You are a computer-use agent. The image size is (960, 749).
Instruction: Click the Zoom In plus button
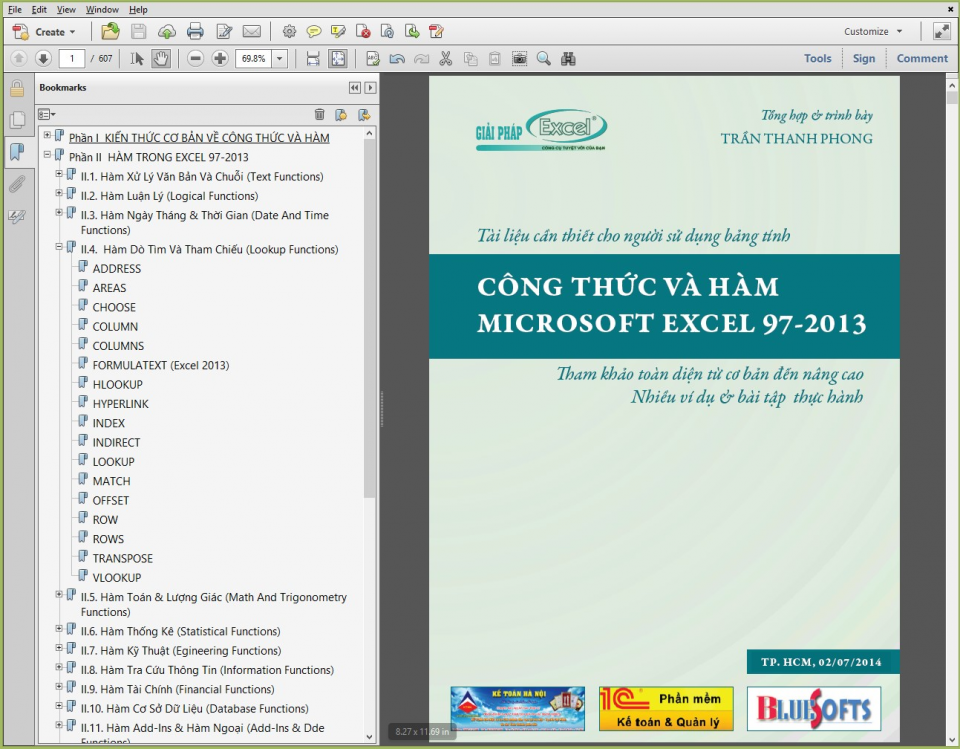tap(220, 58)
